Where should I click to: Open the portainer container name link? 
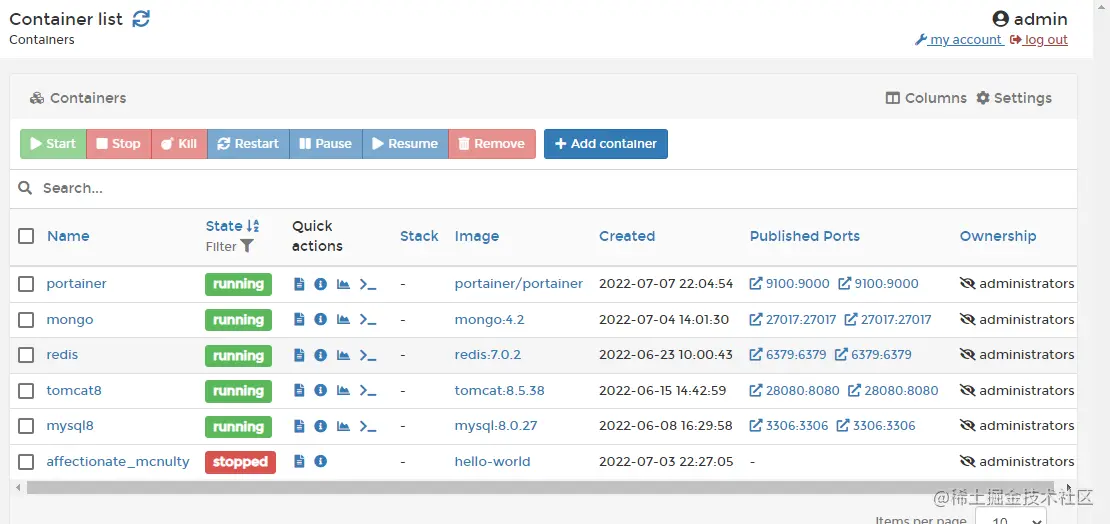[x=76, y=283]
